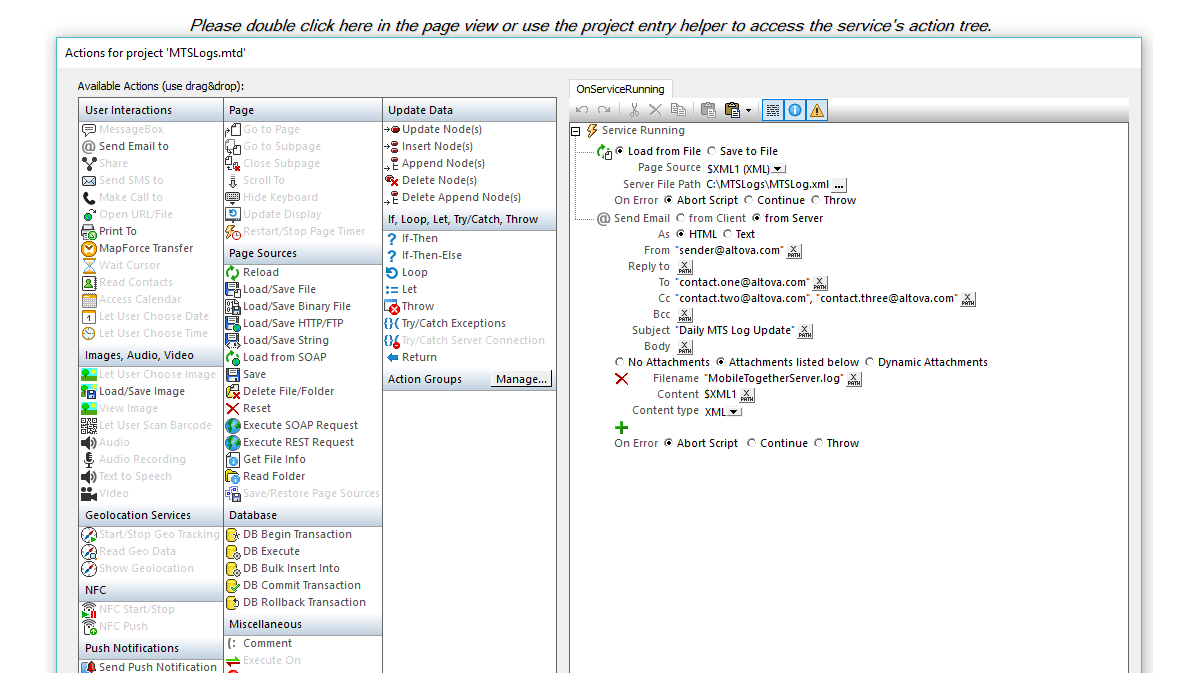Click the Server File Path C:\MTSLogs\MTSLog.xml field

(x=767, y=184)
